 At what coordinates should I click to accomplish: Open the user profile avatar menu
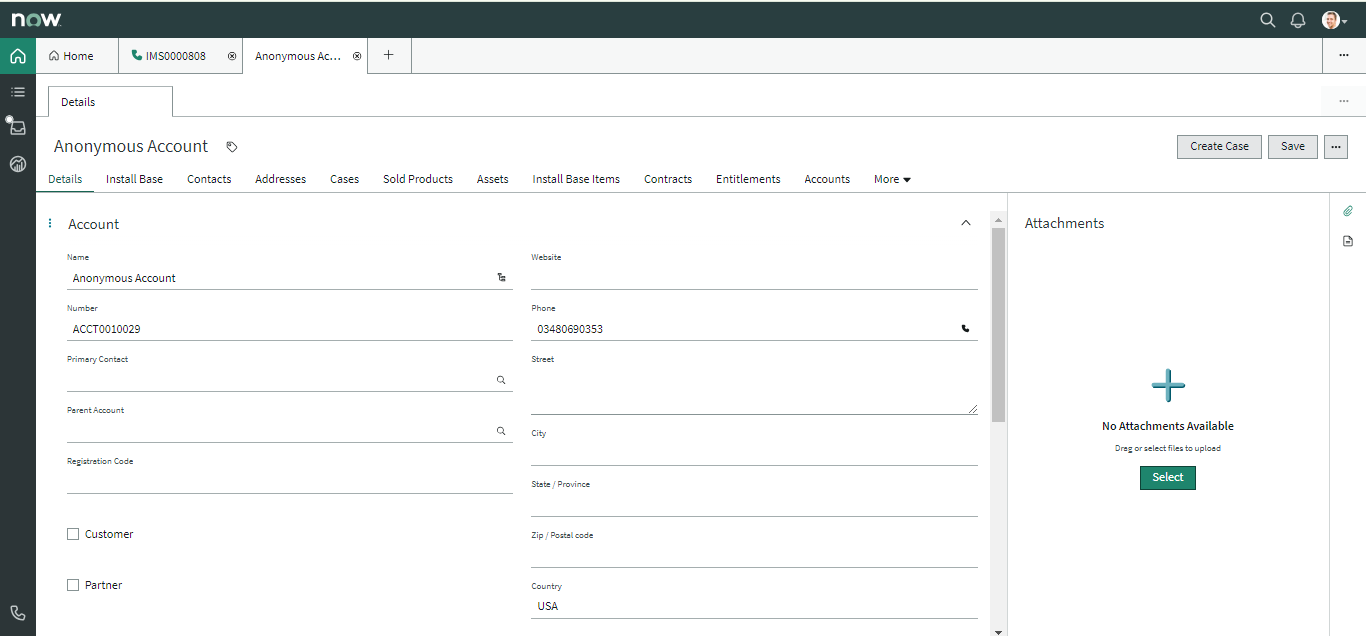[x=1334, y=20]
